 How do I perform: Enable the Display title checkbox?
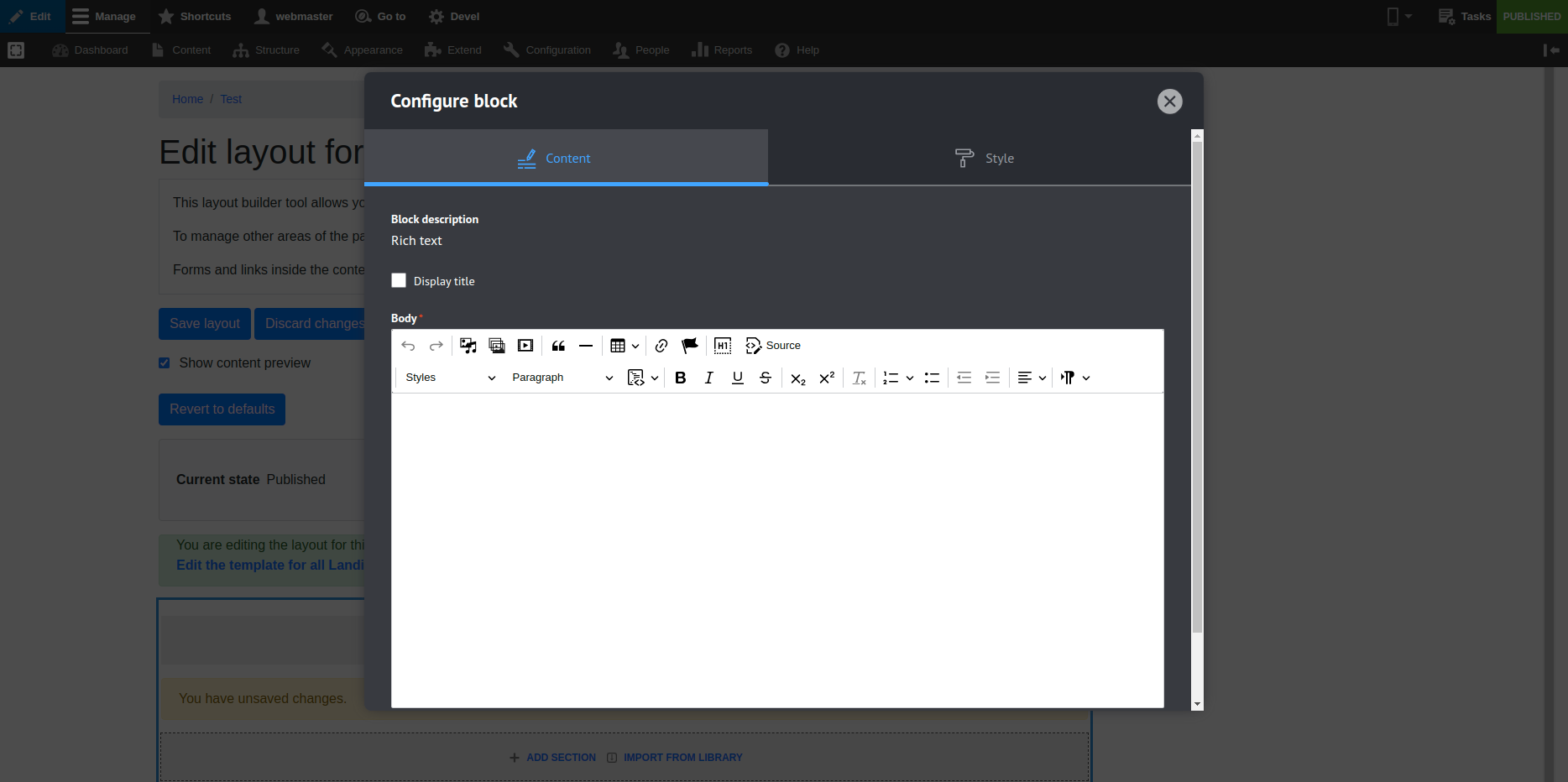(399, 280)
